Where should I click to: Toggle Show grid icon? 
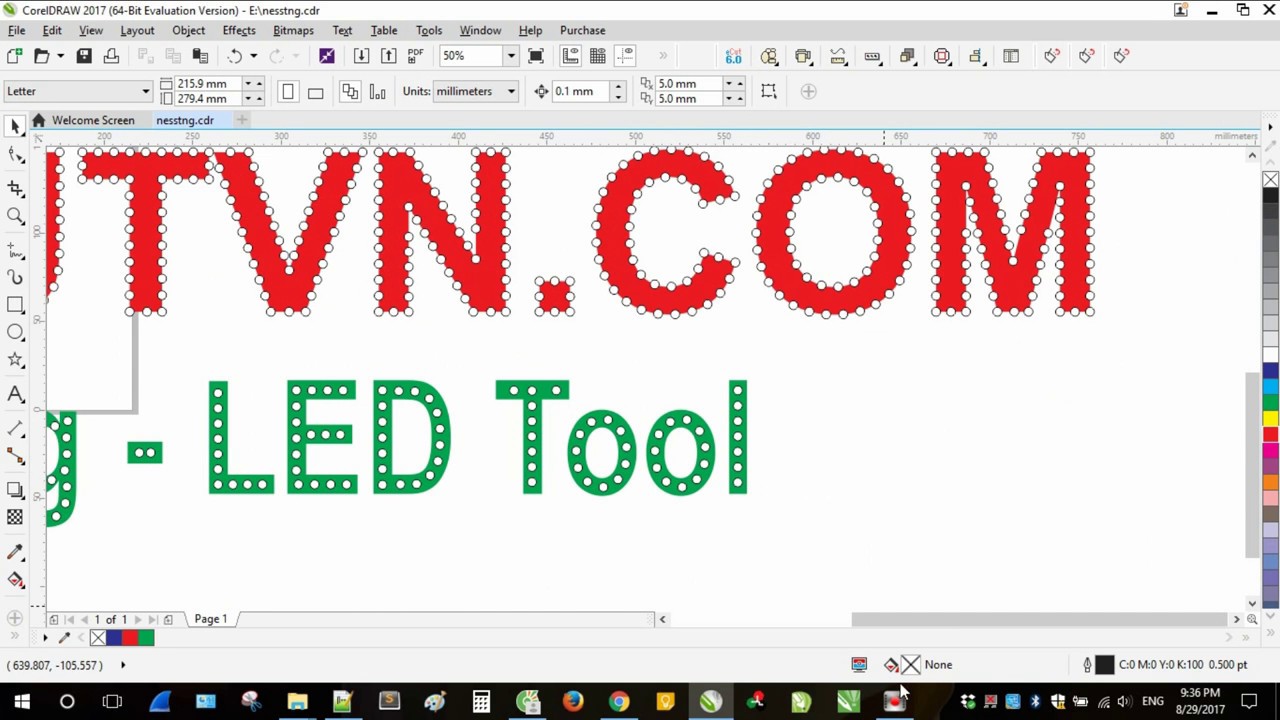click(597, 56)
